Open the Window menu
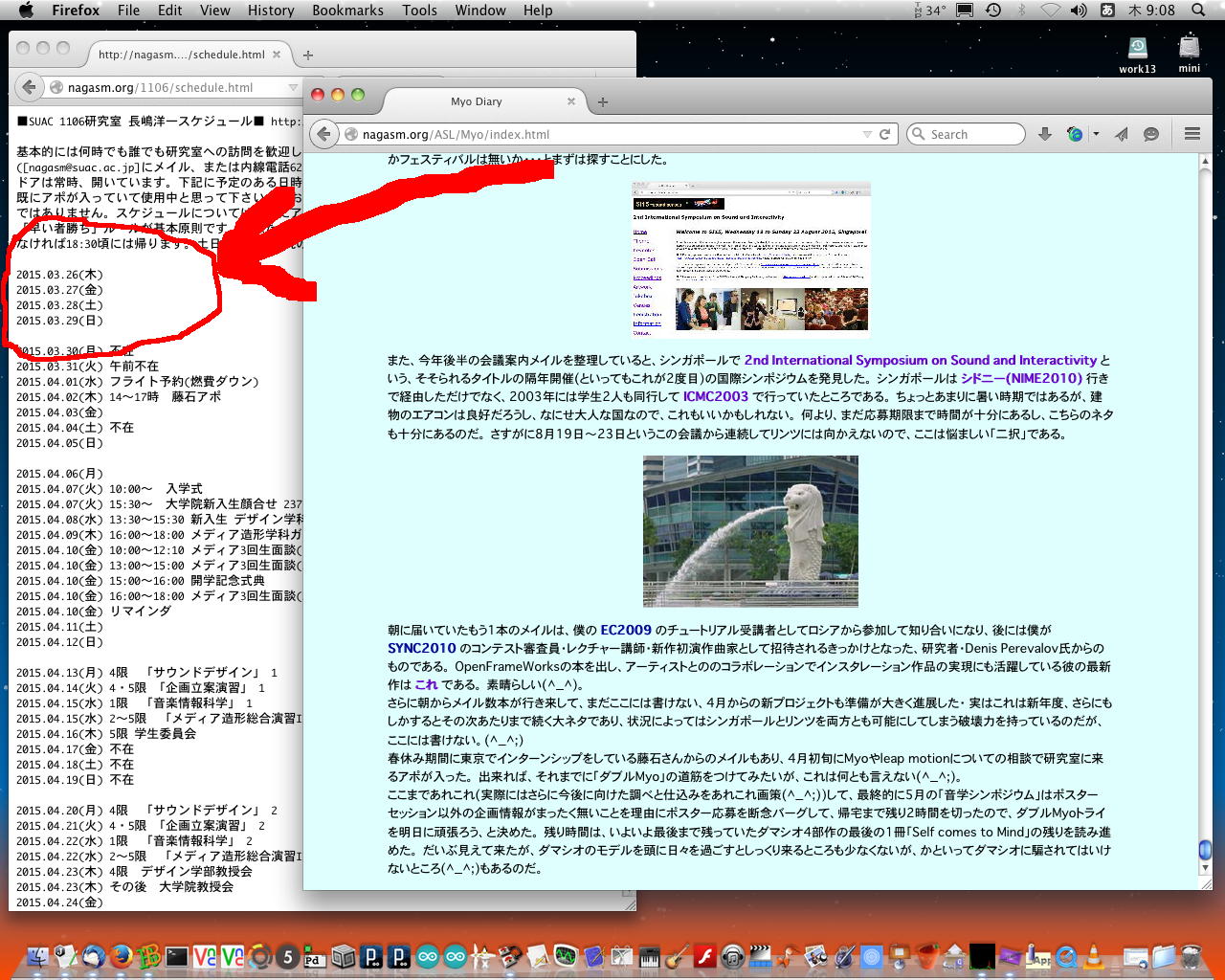Screen dimensions: 1225x980 (x=480, y=11)
